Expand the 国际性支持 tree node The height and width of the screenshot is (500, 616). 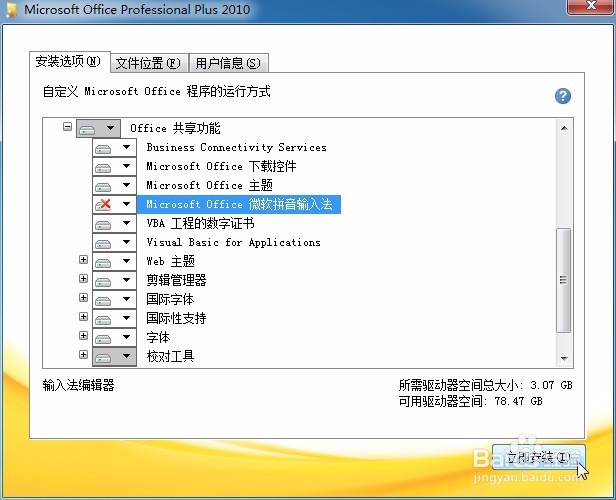pos(83,316)
